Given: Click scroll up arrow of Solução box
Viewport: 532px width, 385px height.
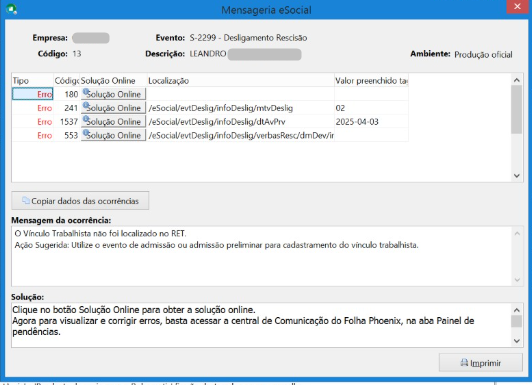Looking at the screenshot, I should point(517,310).
